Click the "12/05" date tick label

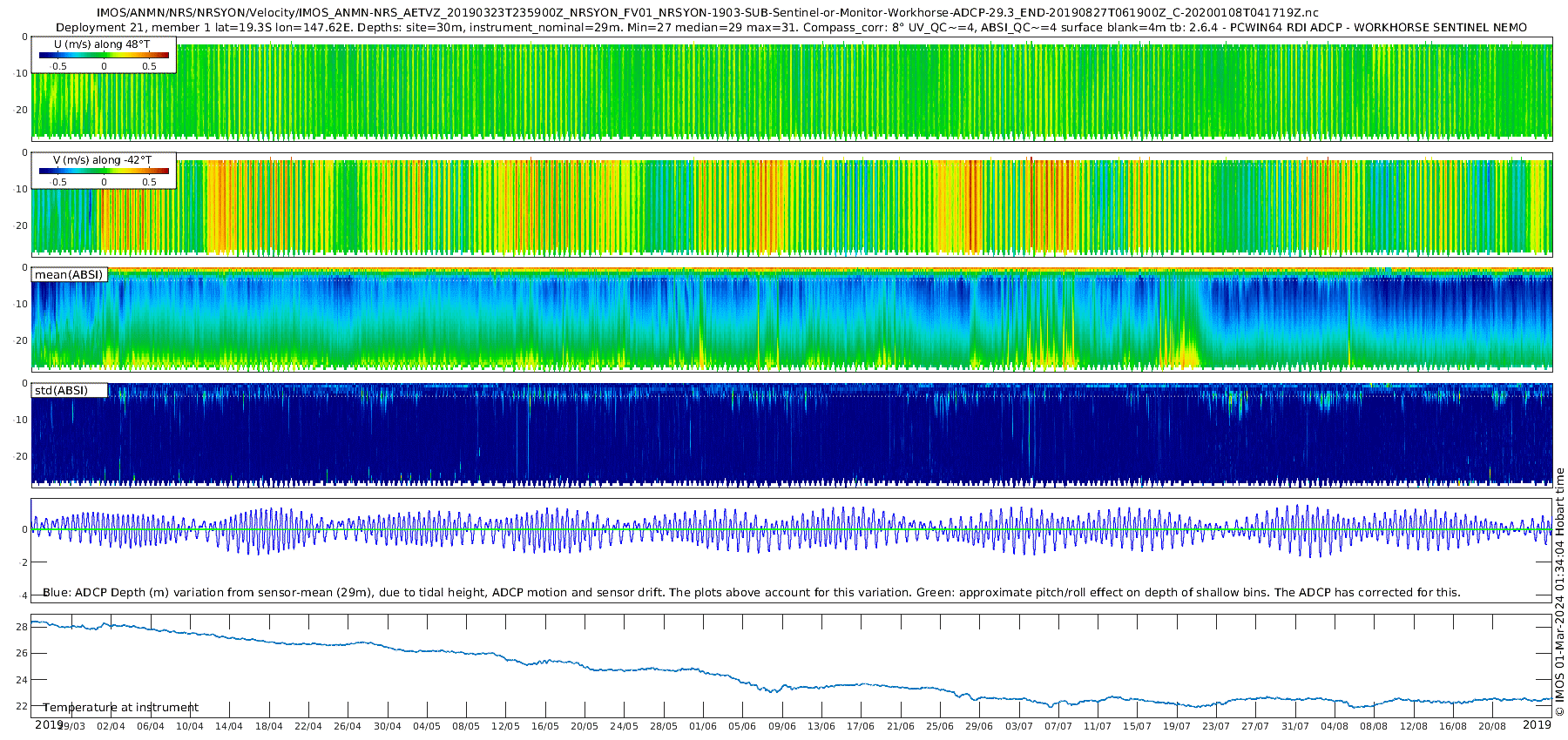[505, 726]
